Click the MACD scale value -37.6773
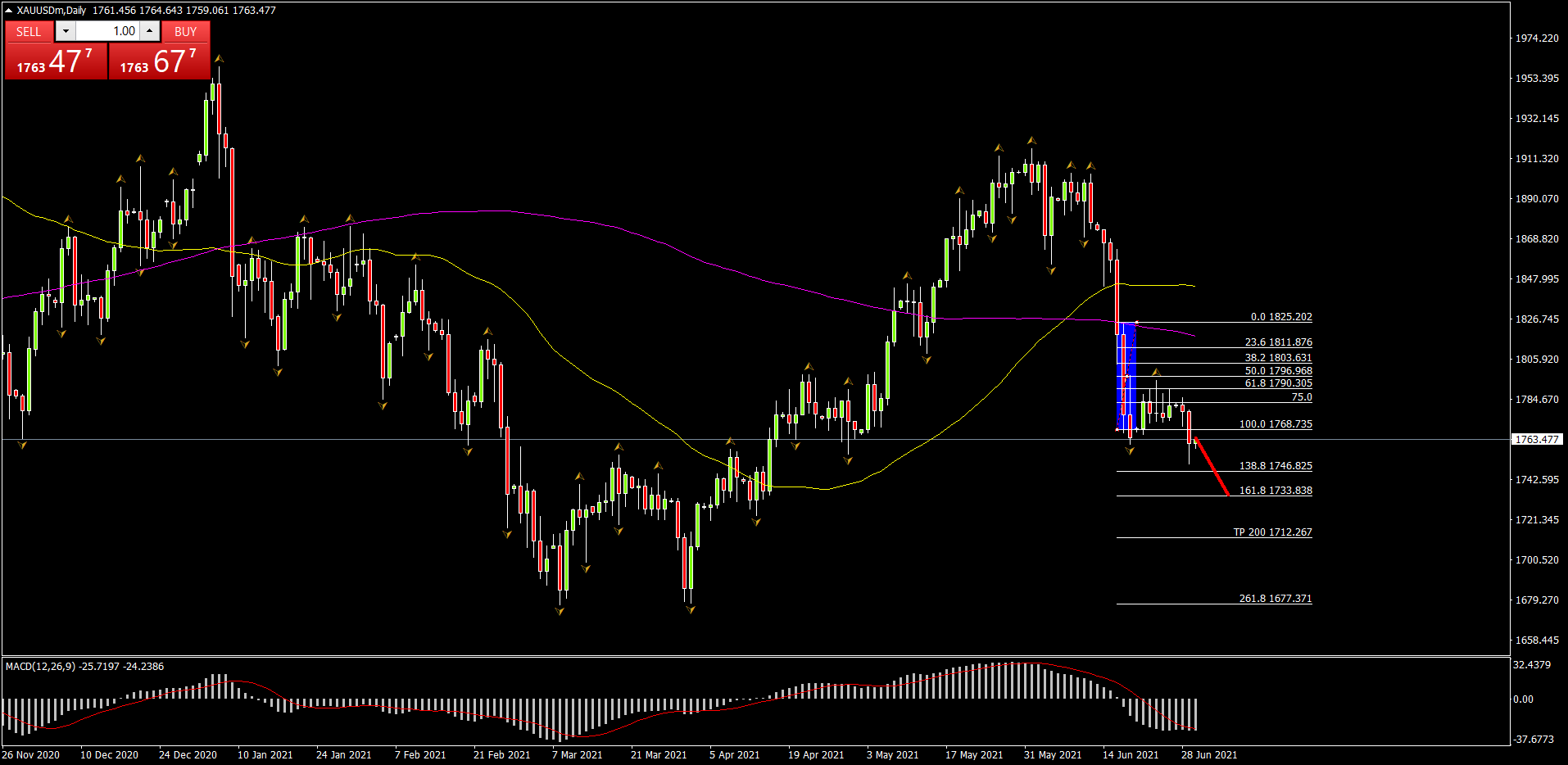Viewport: 1568px width, 765px height. [1534, 740]
